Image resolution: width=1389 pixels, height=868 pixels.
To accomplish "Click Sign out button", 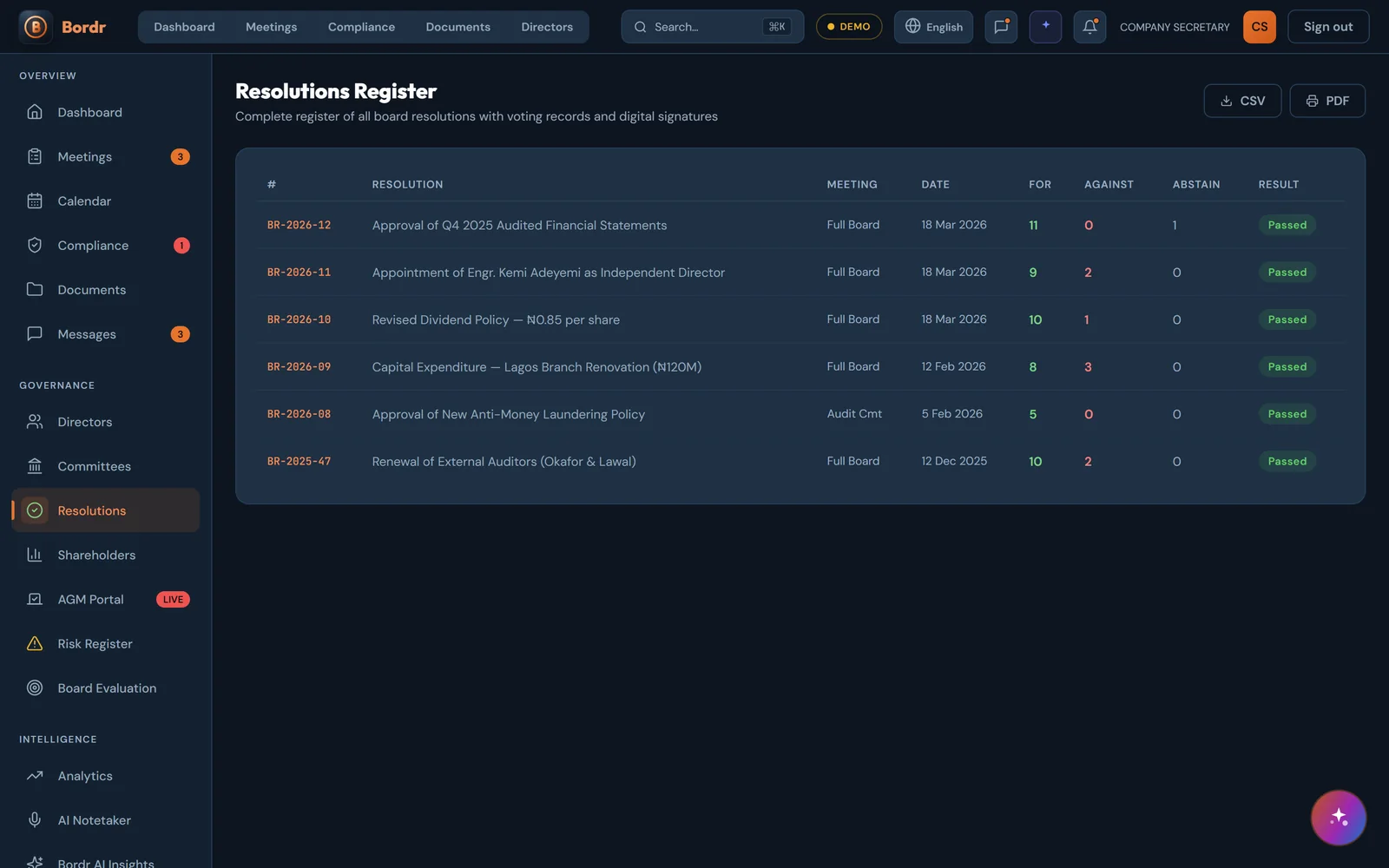I will (1328, 27).
